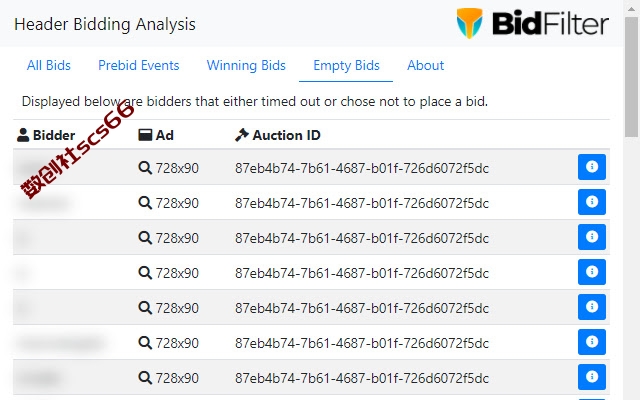Open the About tab

tap(425, 65)
